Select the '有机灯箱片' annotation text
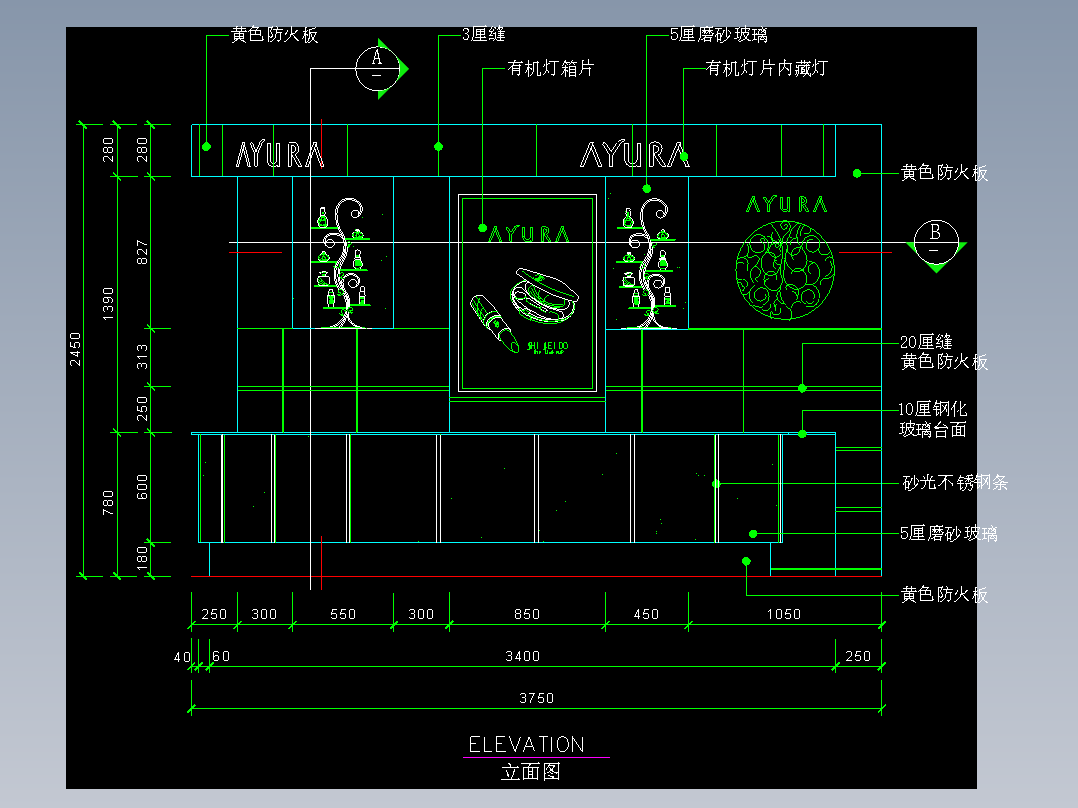 [x=551, y=68]
